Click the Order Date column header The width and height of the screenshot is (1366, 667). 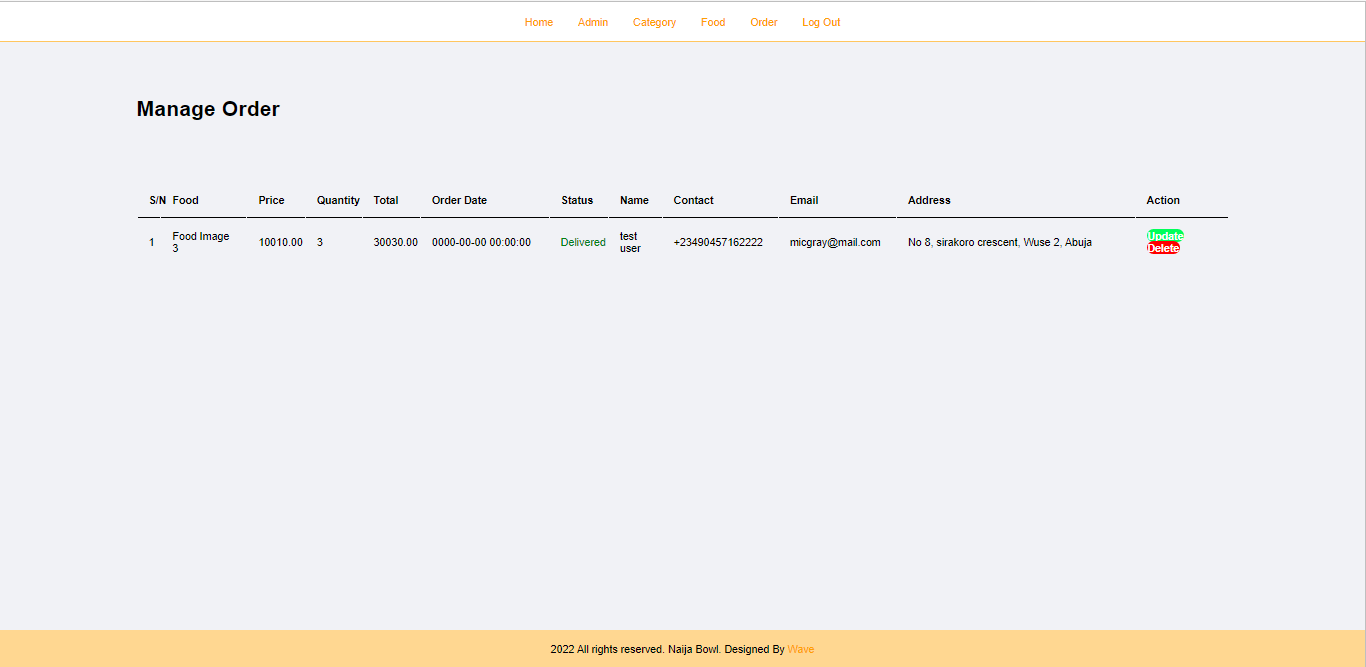click(459, 200)
